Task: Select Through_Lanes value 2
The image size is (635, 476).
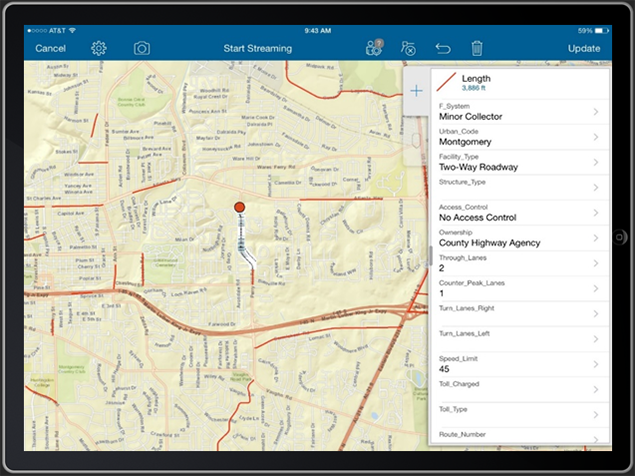Action: [441, 268]
